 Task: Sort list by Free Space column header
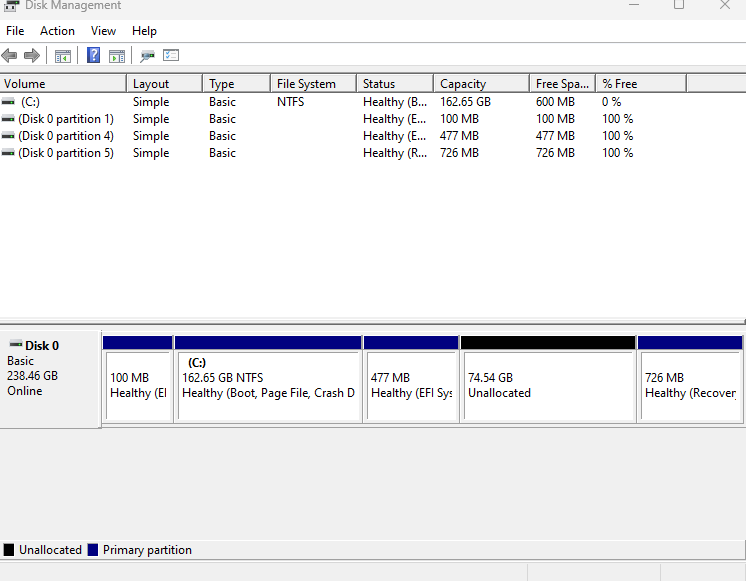562,84
